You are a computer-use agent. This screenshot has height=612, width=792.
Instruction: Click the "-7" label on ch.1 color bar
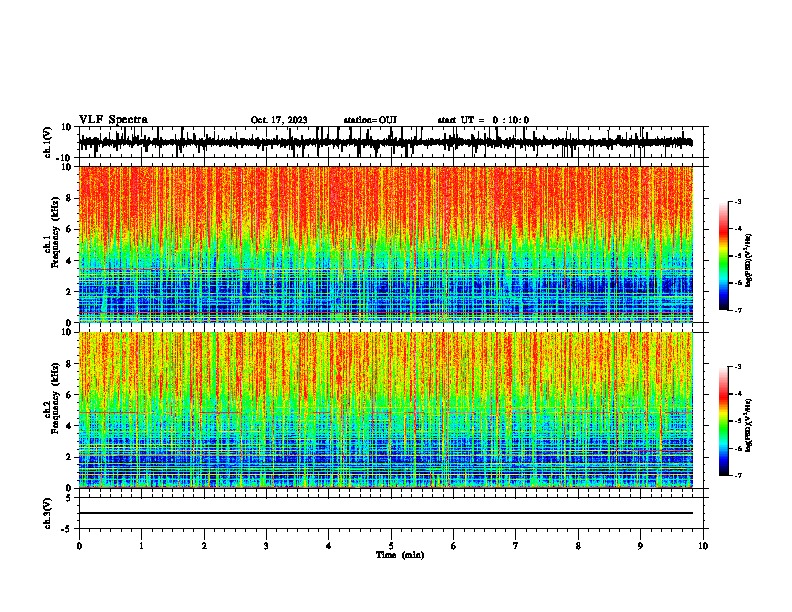[737, 310]
